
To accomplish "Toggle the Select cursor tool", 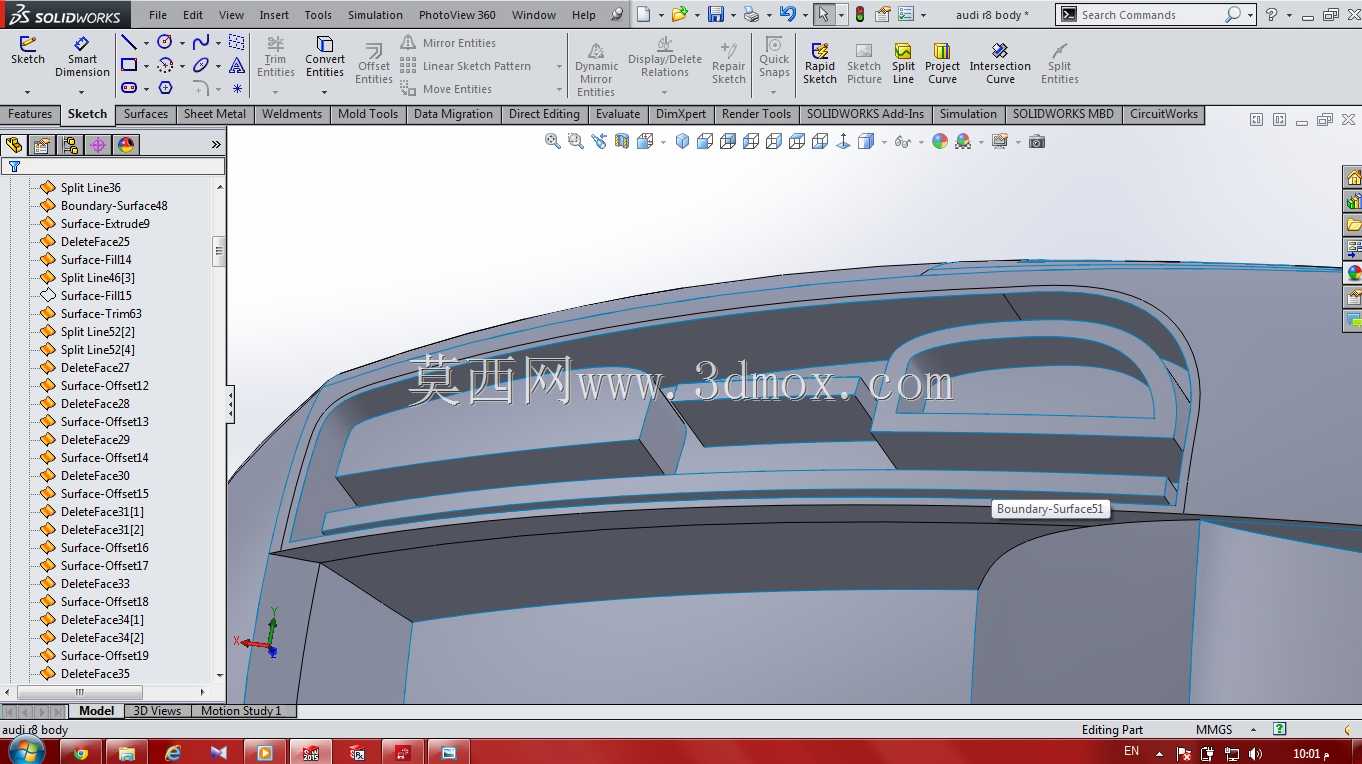I will [x=823, y=15].
